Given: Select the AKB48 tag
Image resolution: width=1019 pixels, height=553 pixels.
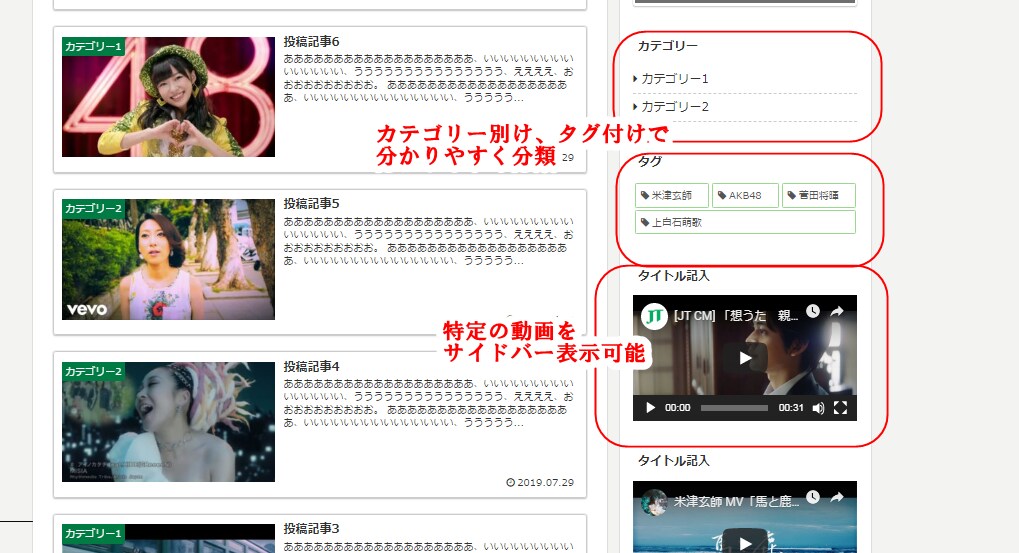Looking at the screenshot, I should click(745, 196).
